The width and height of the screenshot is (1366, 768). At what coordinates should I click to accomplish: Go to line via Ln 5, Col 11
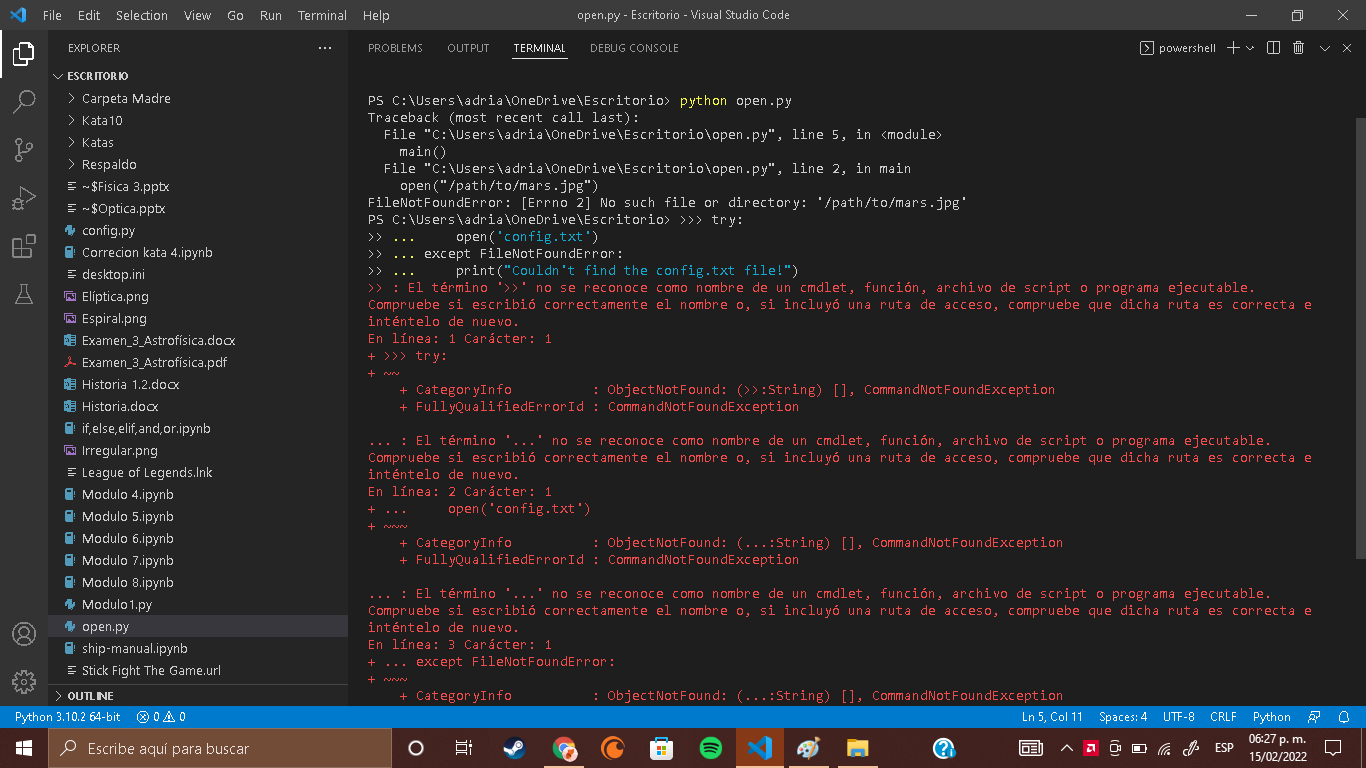(x=1052, y=717)
